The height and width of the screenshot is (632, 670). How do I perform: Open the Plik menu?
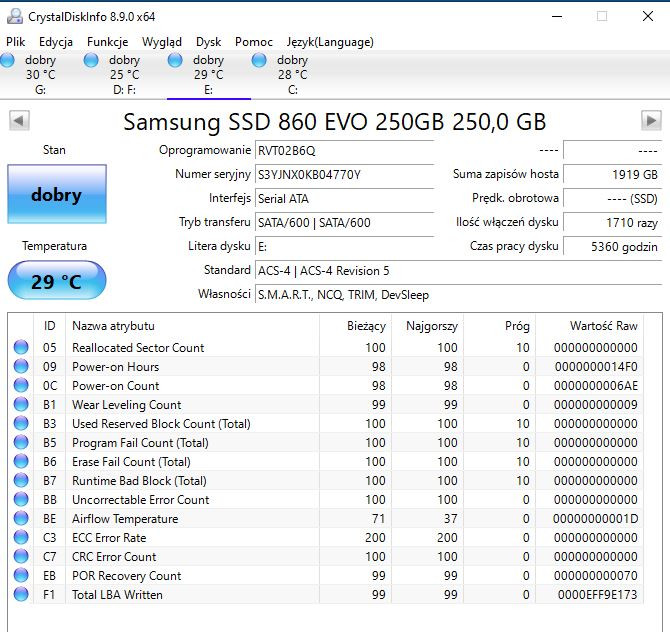(16, 42)
